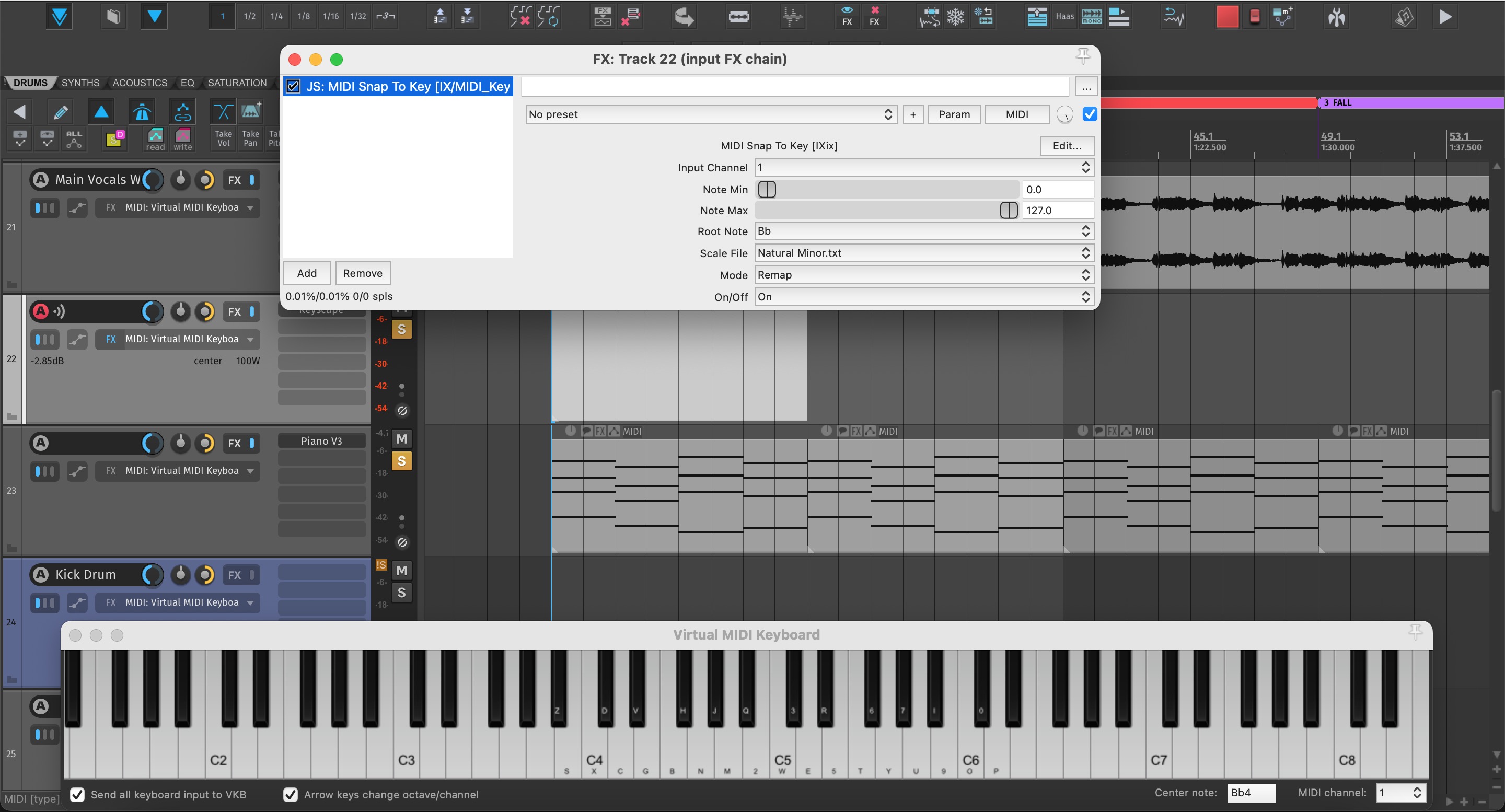Viewport: 1505px width, 812px height.
Task: Click the Add button in the FX chain
Action: pos(307,273)
